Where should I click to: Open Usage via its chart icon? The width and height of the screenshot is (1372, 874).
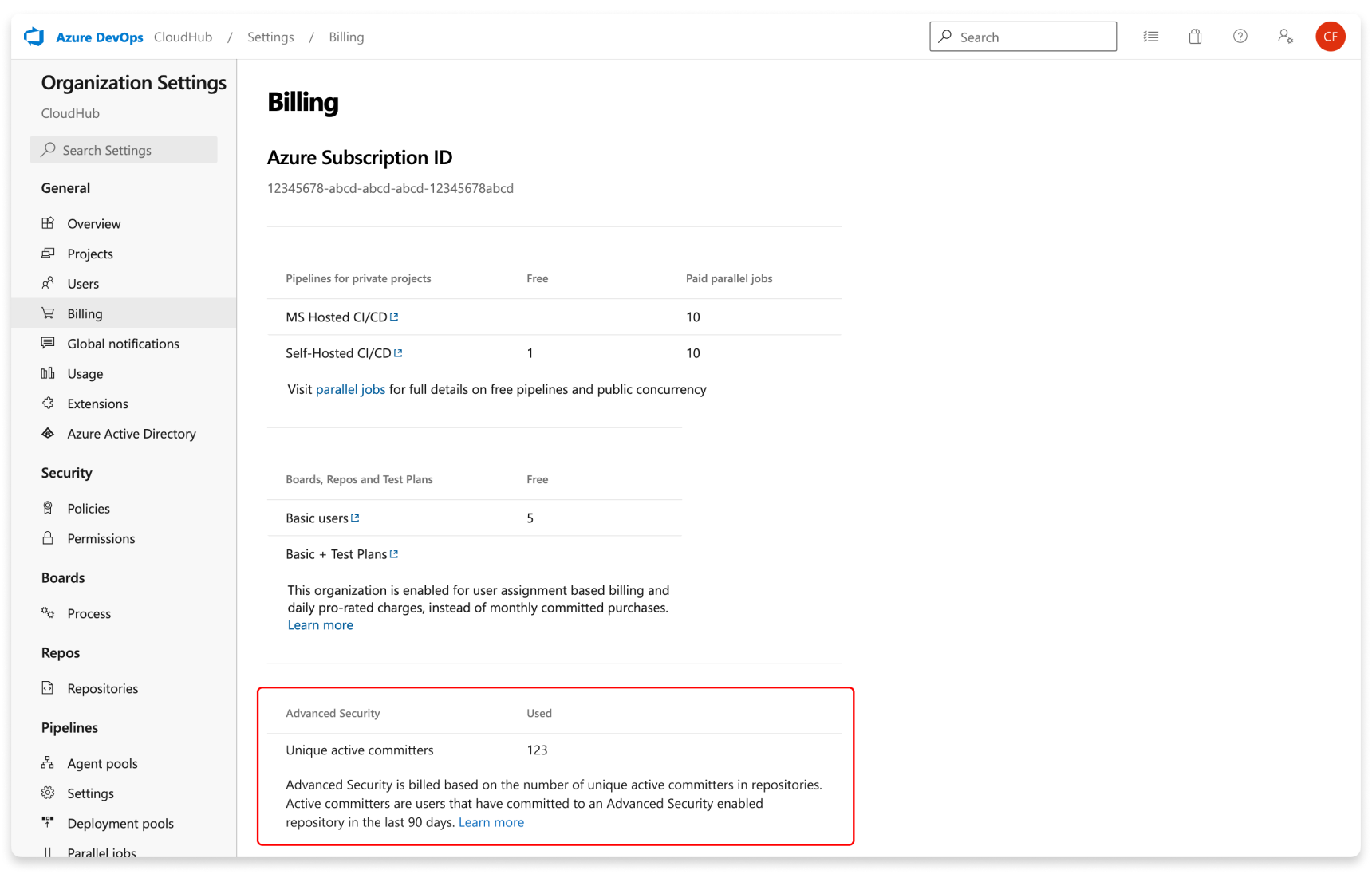49,373
